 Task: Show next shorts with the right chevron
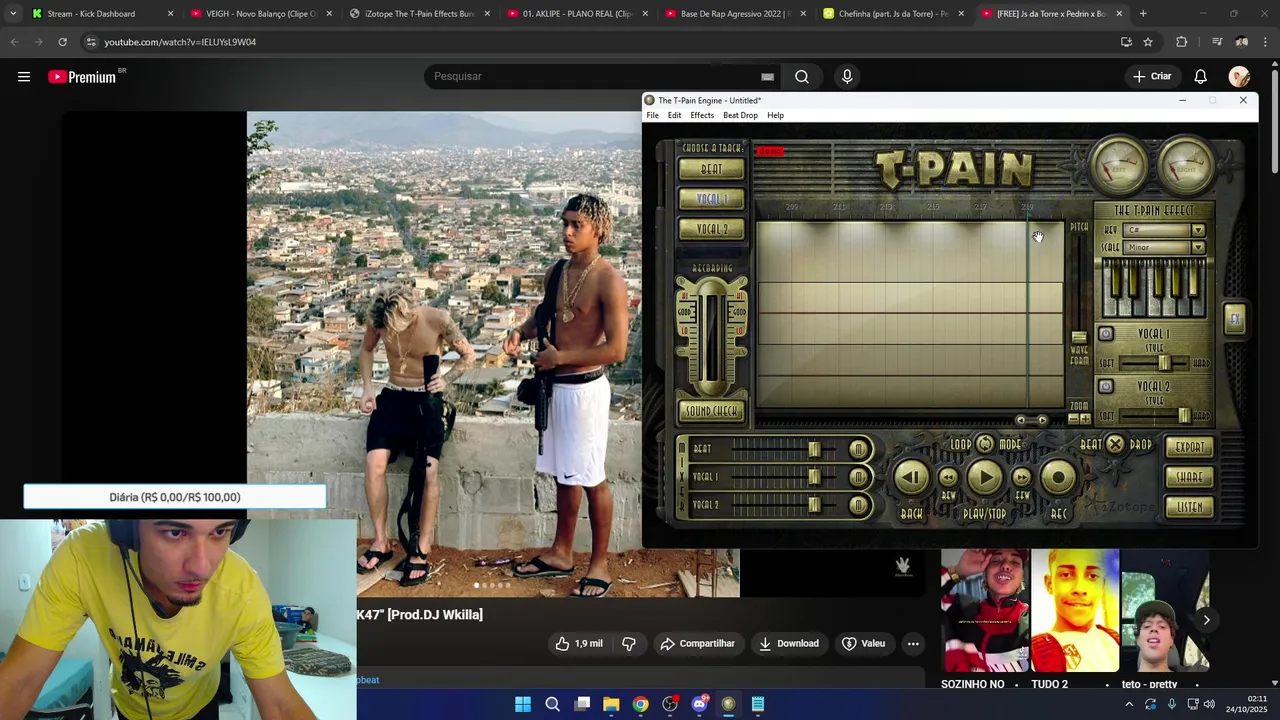pyautogui.click(x=1206, y=620)
